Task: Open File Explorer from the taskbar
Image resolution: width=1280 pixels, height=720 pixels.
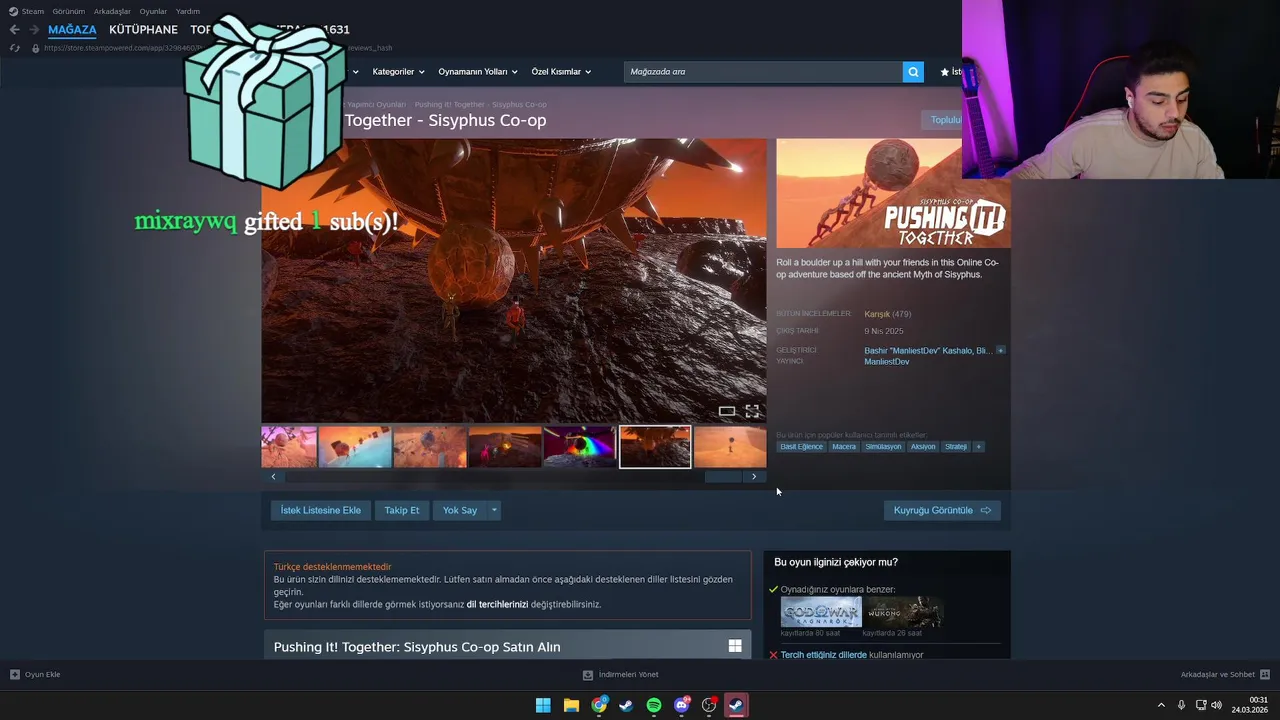Action: coord(571,705)
